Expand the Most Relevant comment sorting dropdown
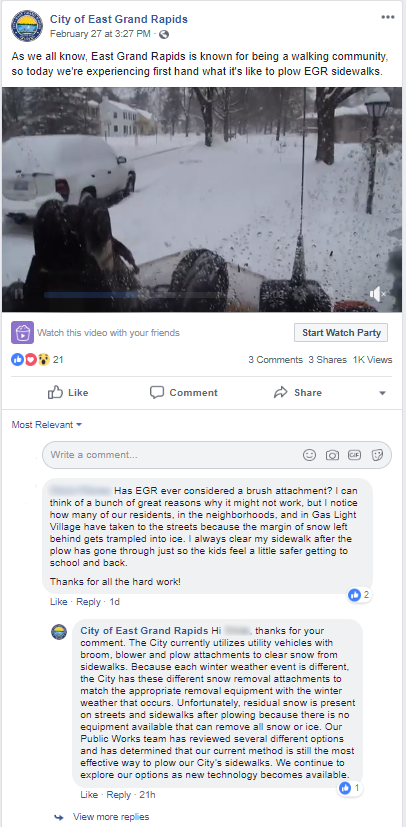Image resolution: width=406 pixels, height=827 pixels. point(47,425)
